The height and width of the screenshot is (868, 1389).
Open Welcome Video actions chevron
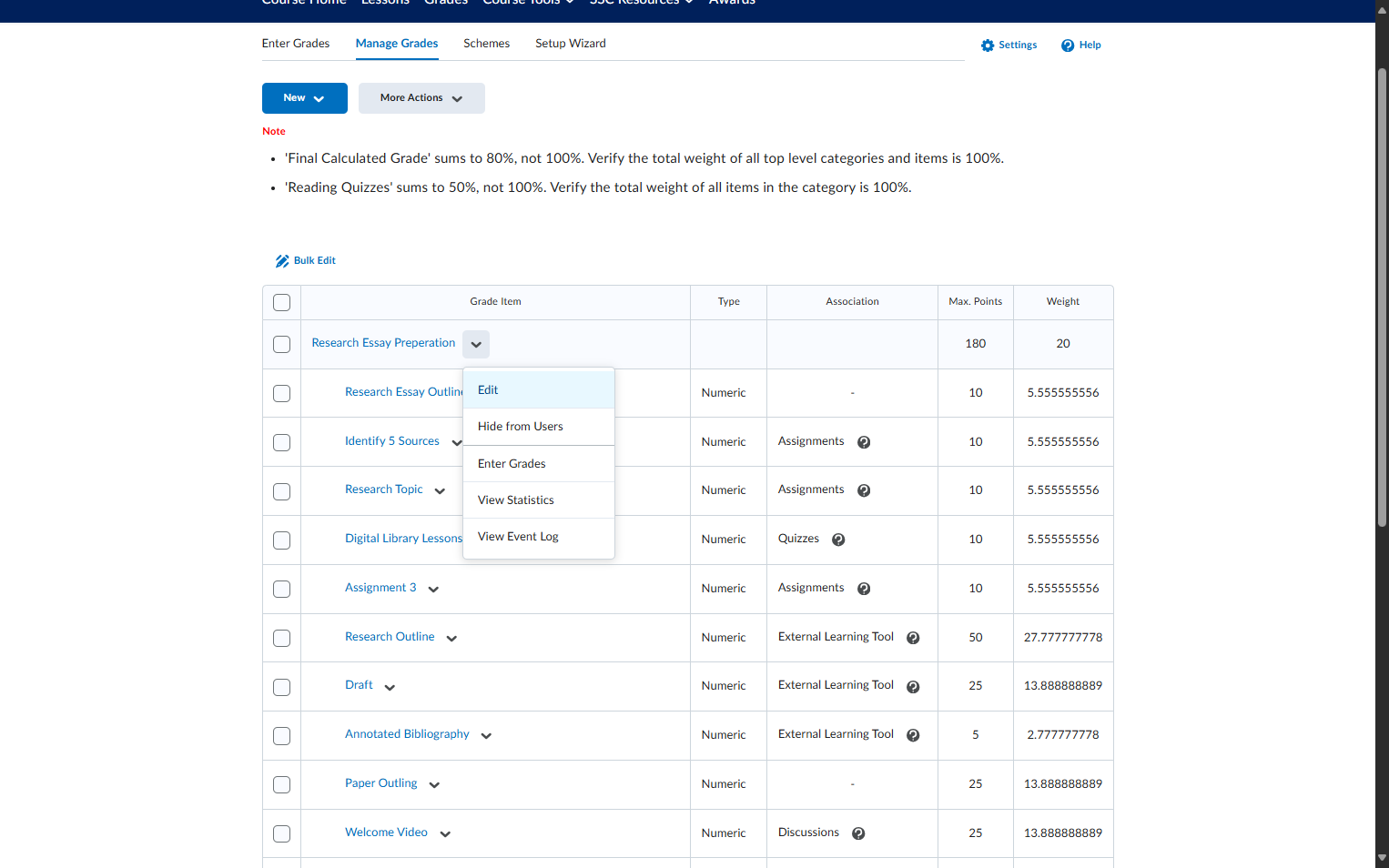point(445,834)
